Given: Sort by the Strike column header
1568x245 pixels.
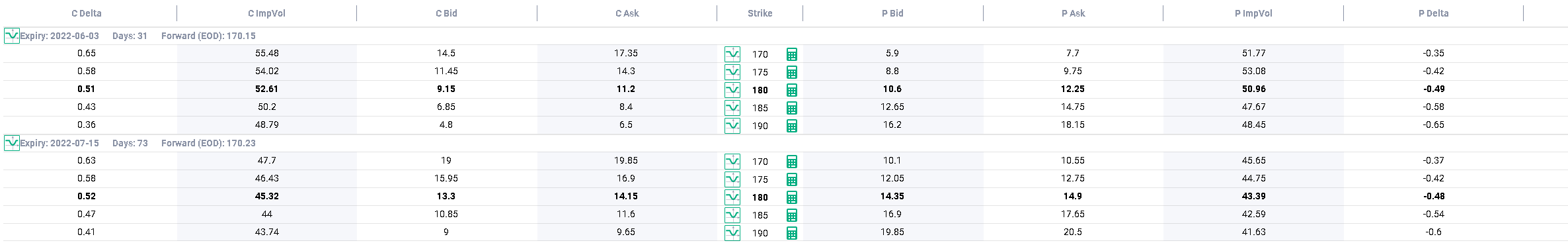Looking at the screenshot, I should (x=760, y=13).
